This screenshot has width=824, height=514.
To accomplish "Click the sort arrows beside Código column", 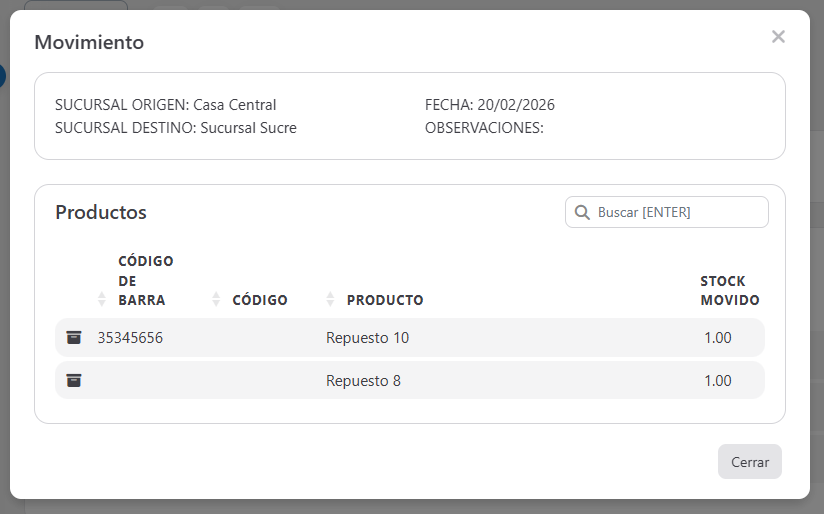I will [x=217, y=299].
